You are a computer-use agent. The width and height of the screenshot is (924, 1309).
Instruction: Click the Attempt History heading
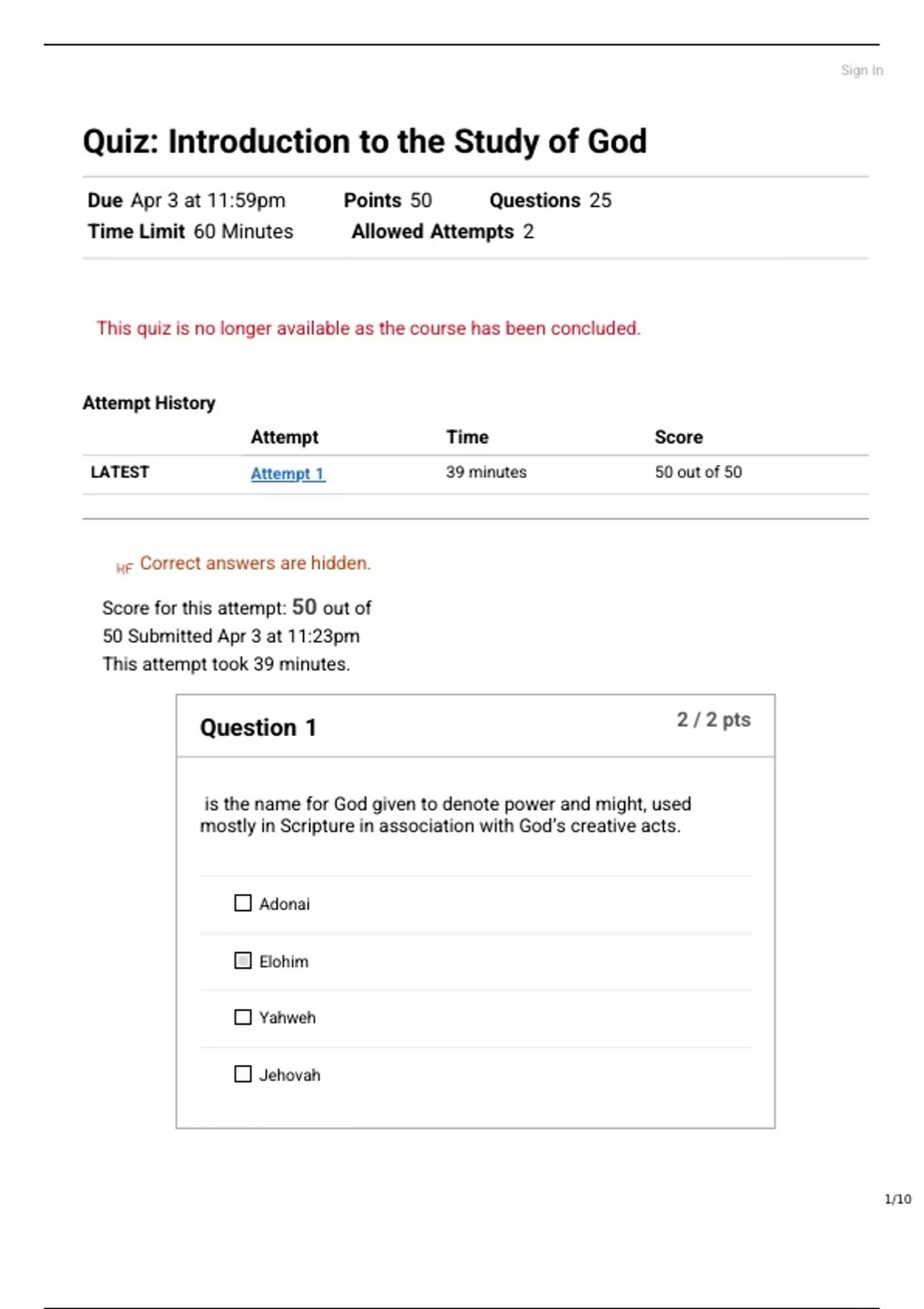tap(149, 403)
